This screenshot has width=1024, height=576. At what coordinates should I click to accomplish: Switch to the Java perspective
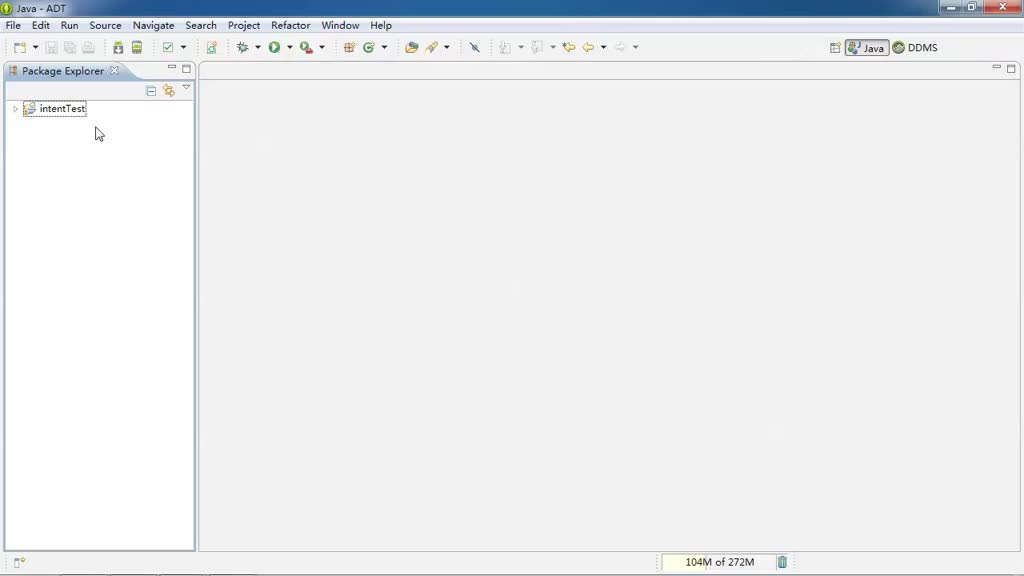pyautogui.click(x=867, y=48)
